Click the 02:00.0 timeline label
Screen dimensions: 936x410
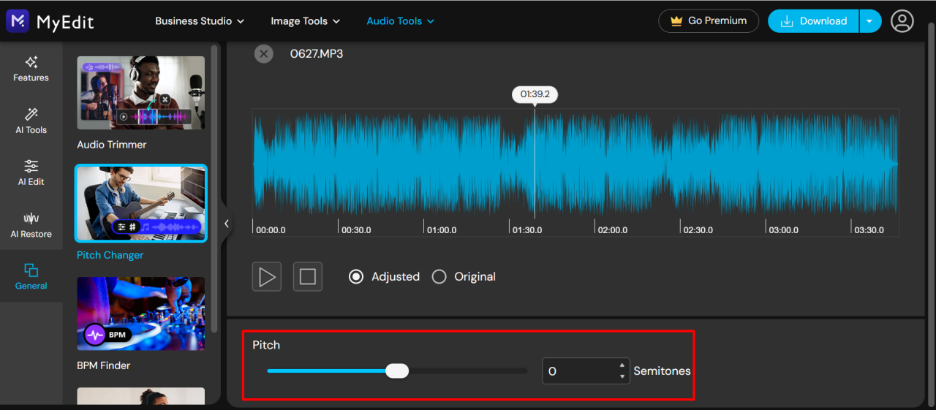pyautogui.click(x=612, y=230)
